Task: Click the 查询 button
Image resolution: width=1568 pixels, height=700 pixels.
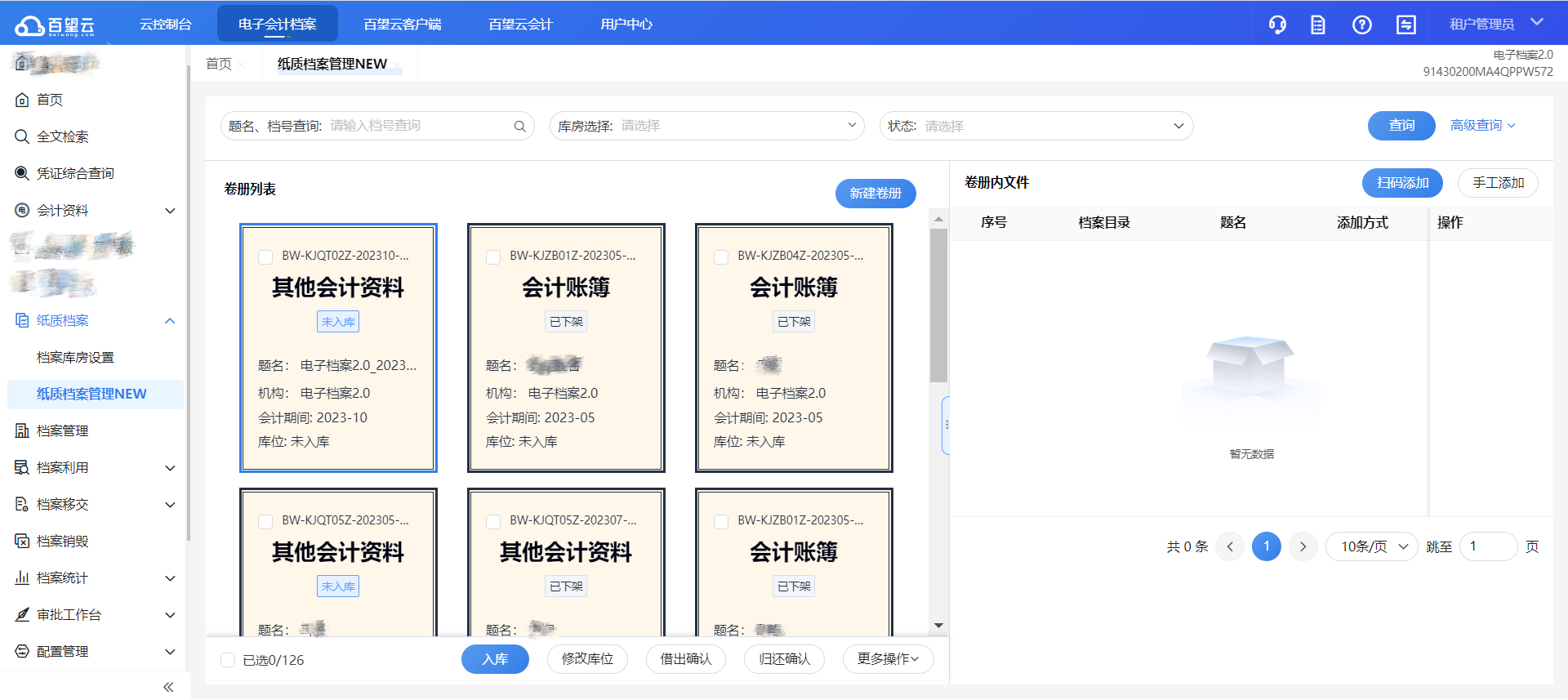Action: click(x=1401, y=125)
